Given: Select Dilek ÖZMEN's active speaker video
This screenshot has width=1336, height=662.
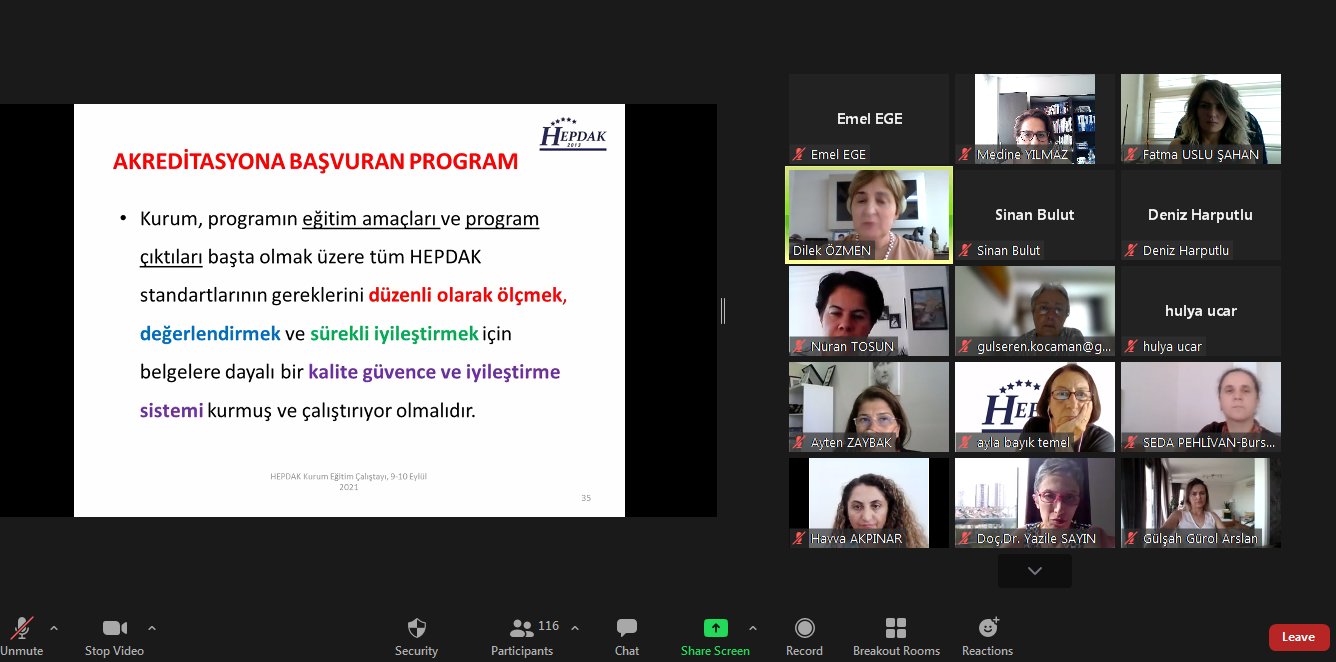Looking at the screenshot, I should (868, 212).
